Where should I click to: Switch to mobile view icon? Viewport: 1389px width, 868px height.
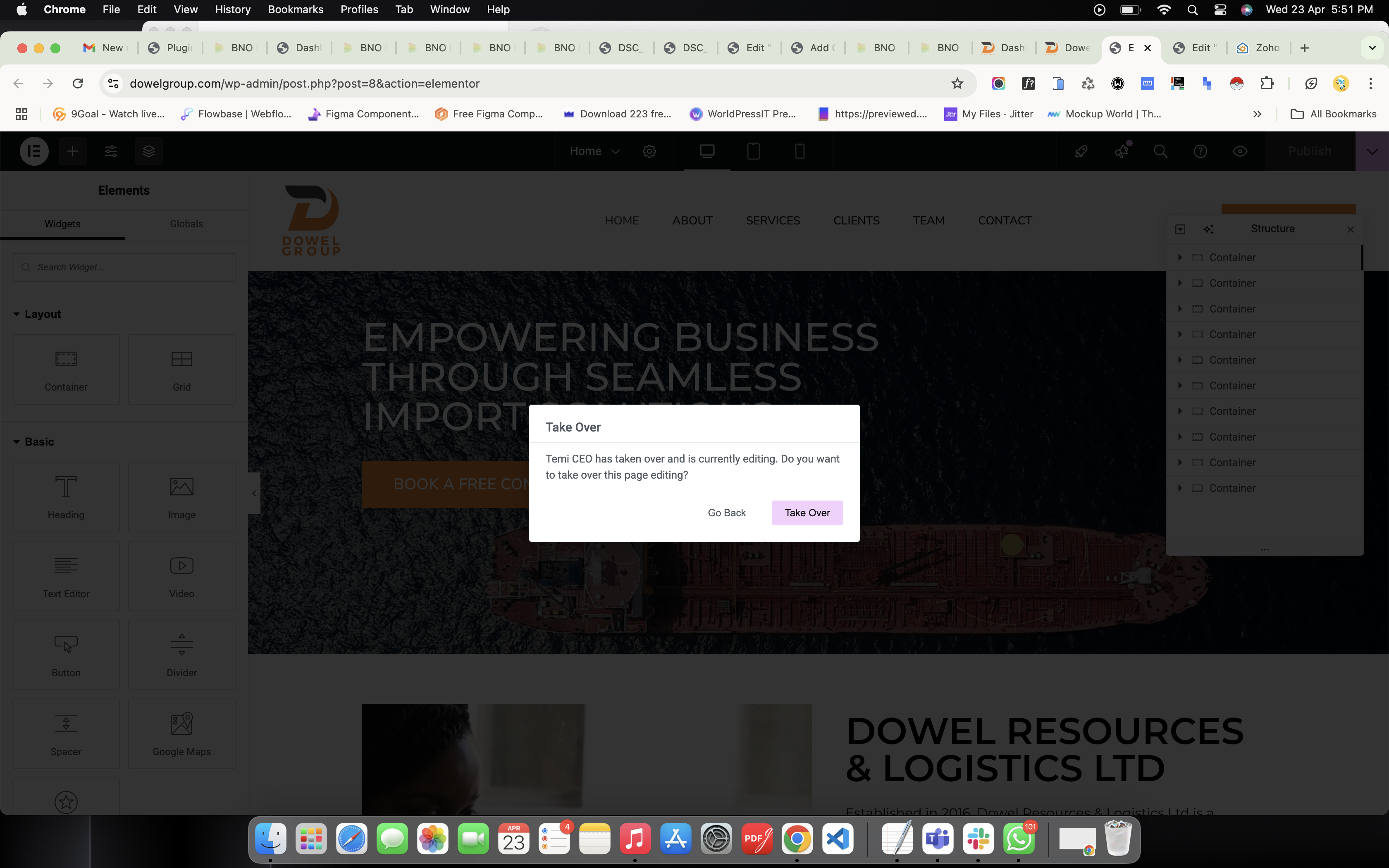[x=800, y=151]
